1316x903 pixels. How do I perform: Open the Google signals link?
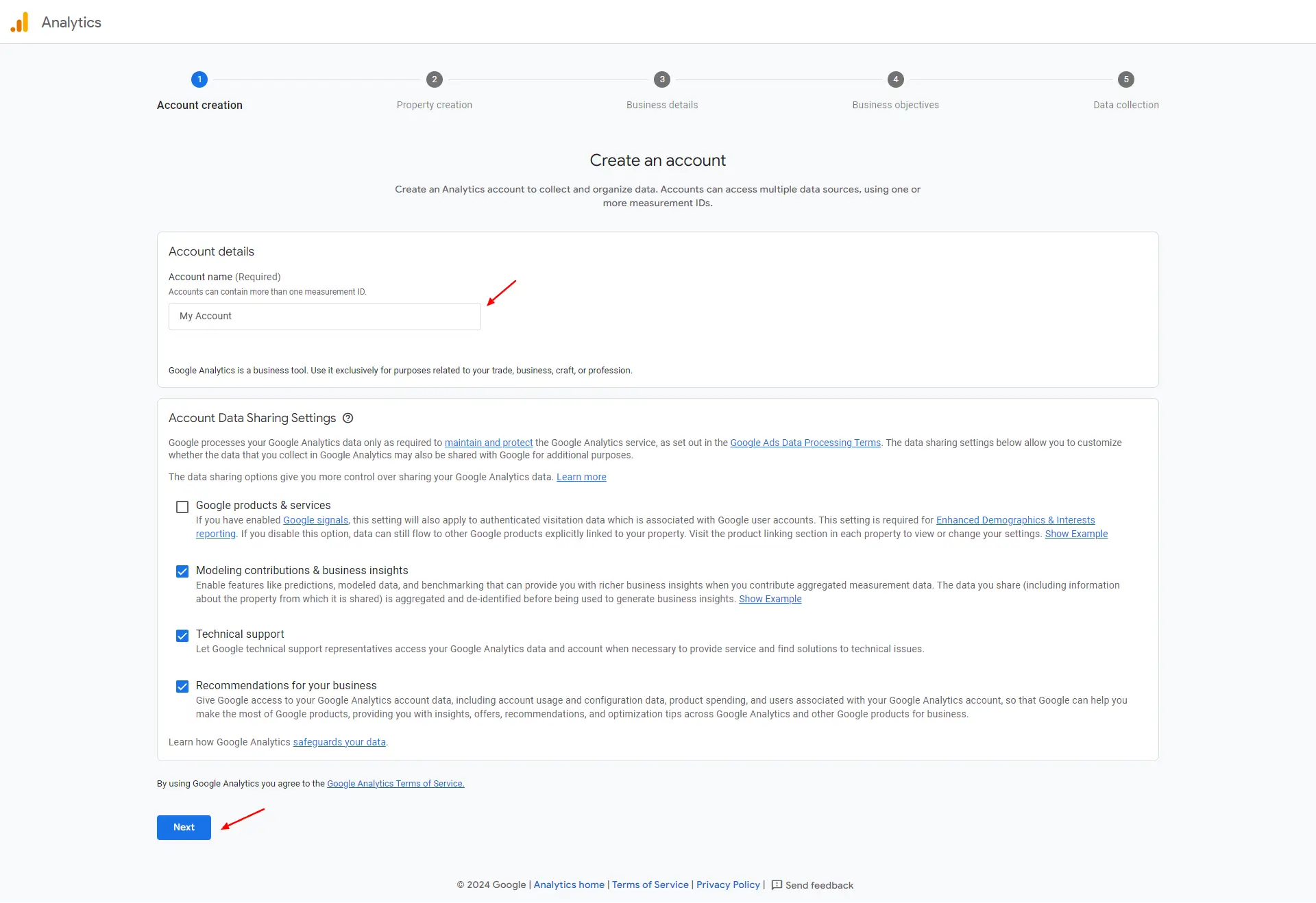point(315,520)
